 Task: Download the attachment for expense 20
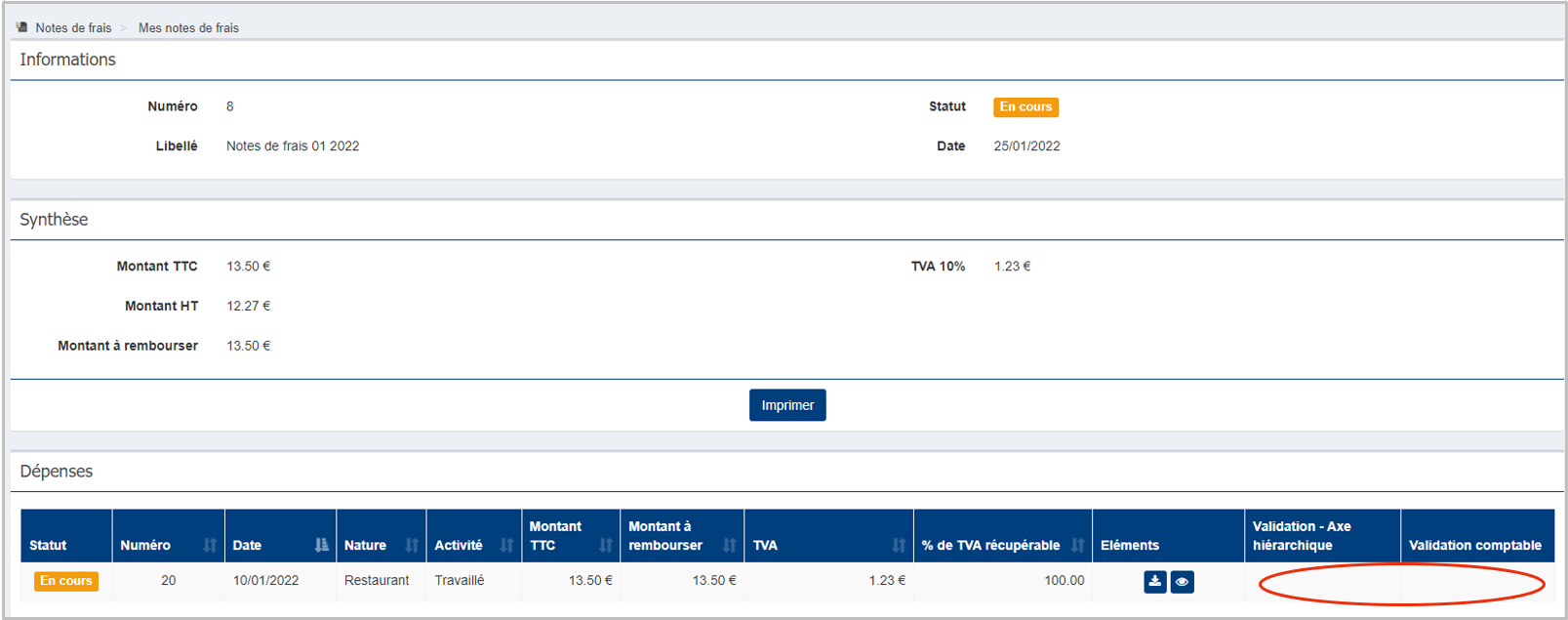point(1154,582)
